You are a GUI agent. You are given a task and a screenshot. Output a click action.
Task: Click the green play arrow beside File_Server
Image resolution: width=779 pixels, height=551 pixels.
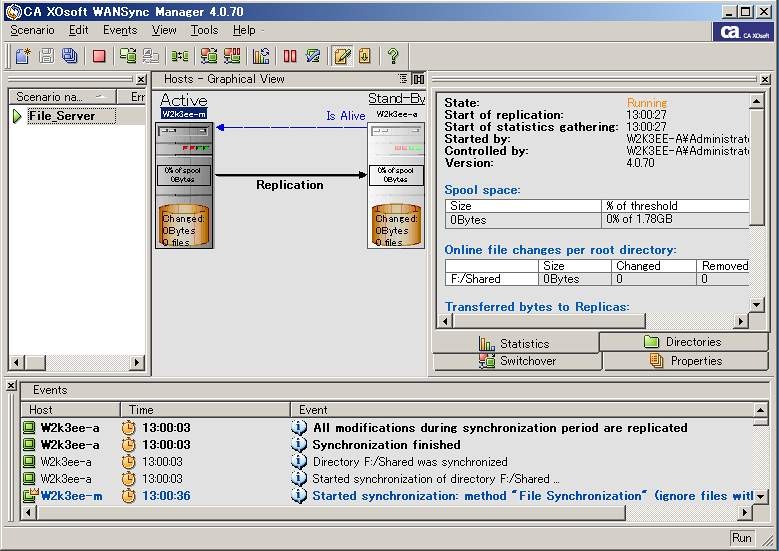[17, 116]
